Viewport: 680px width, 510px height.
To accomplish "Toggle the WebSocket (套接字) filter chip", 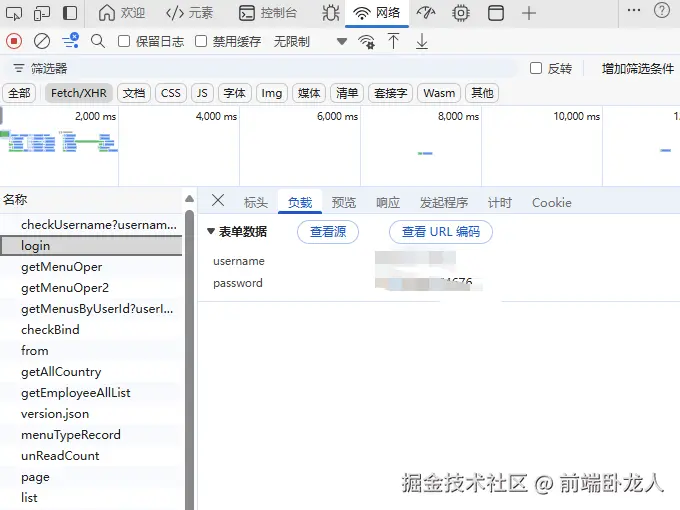I will click(390, 93).
